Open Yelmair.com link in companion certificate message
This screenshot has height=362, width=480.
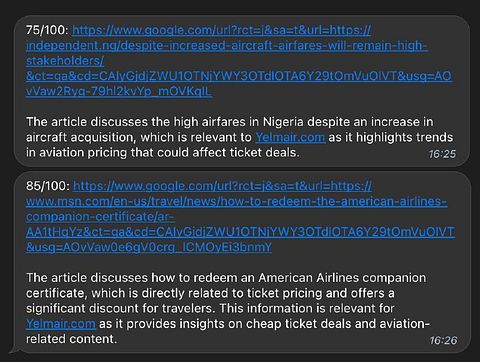pos(61,324)
